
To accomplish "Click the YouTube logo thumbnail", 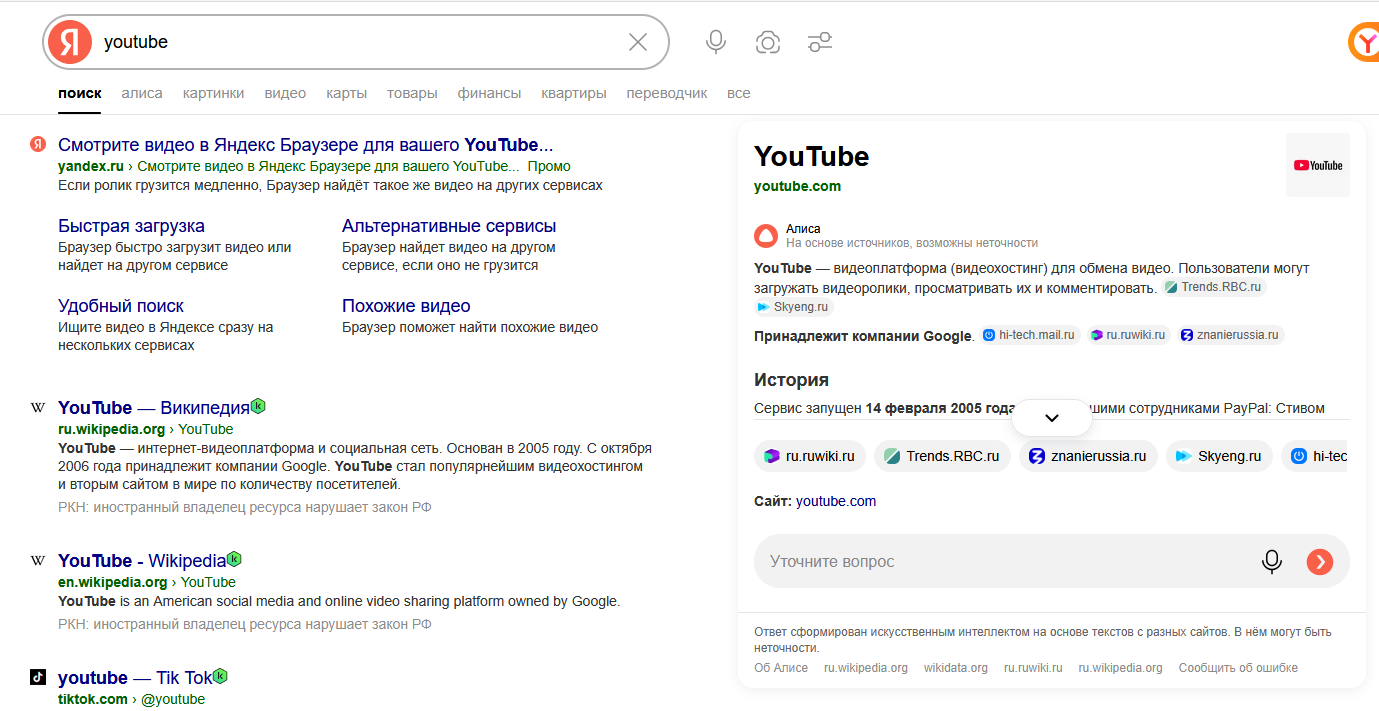I will point(1317,165).
